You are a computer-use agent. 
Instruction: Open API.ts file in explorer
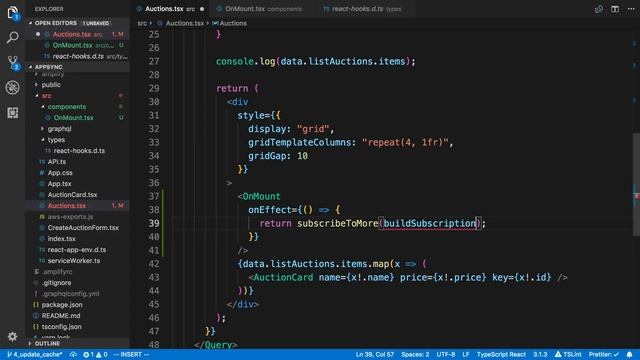tap(57, 162)
